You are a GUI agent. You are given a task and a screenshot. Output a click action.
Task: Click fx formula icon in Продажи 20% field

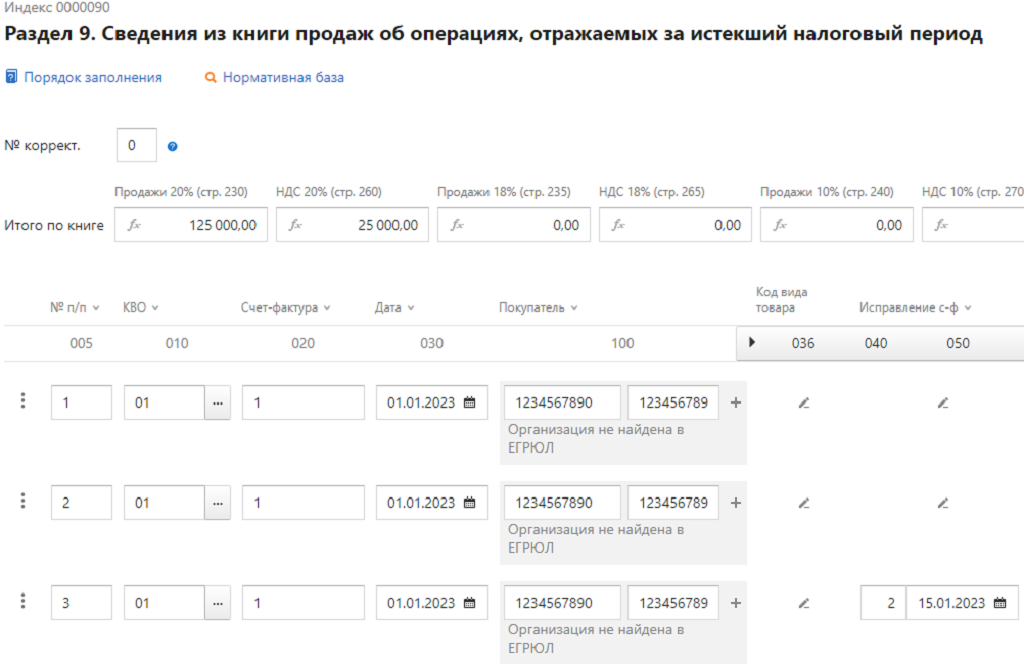134,225
